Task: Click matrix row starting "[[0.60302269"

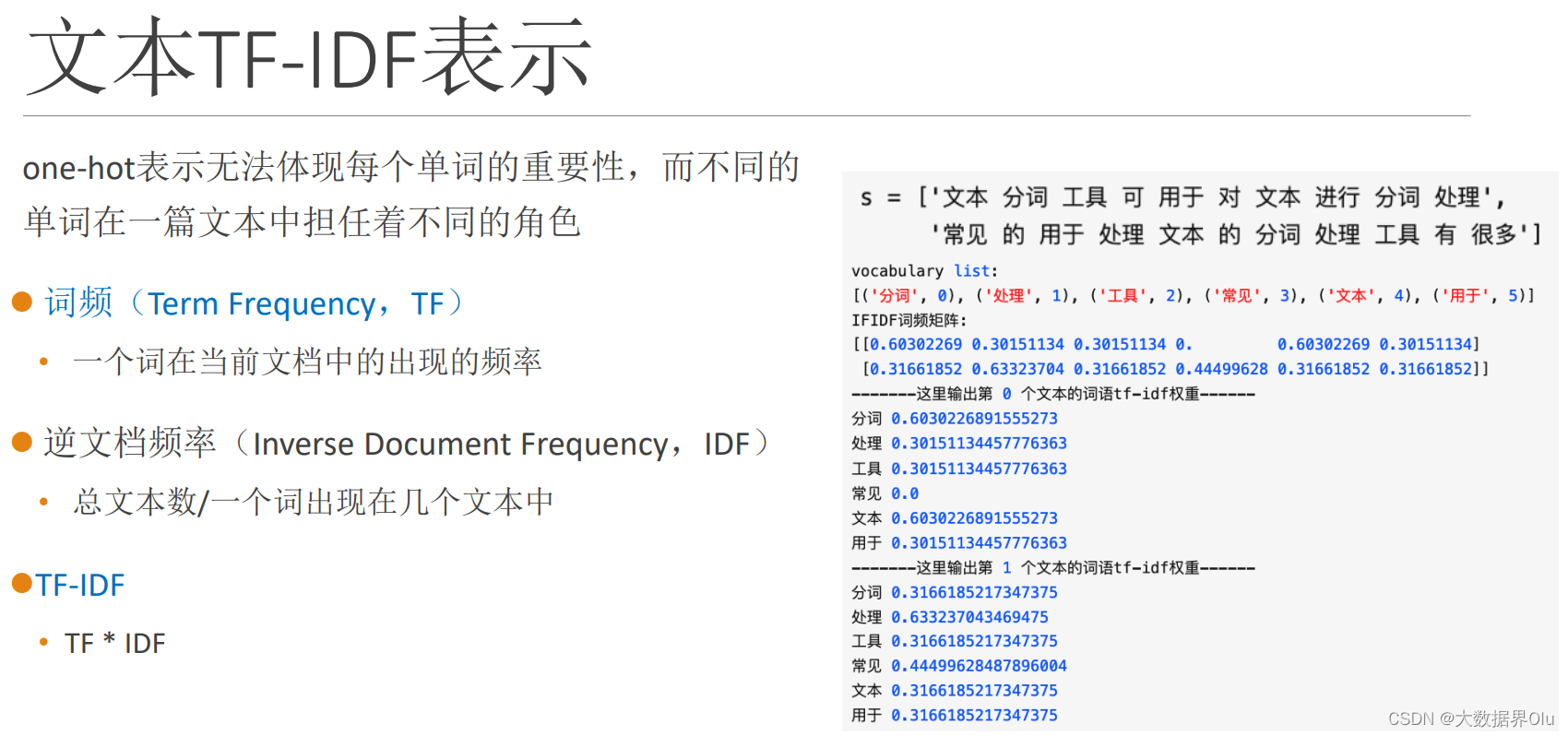Action: [1166, 344]
